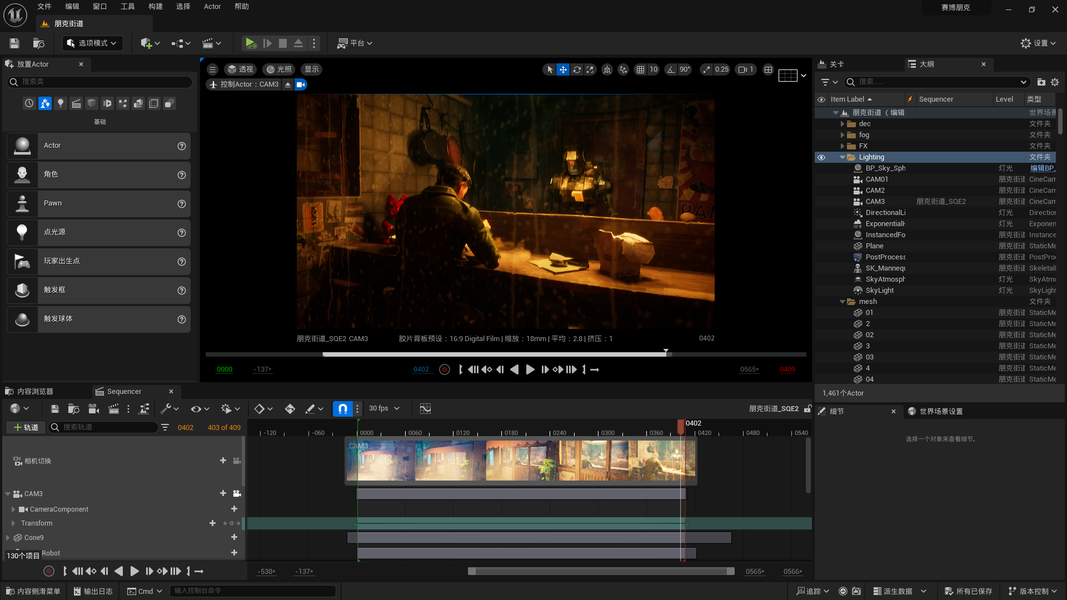The image size is (1067, 600).
Task: Toggle visibility eye of Lighting folder
Action: coord(821,157)
